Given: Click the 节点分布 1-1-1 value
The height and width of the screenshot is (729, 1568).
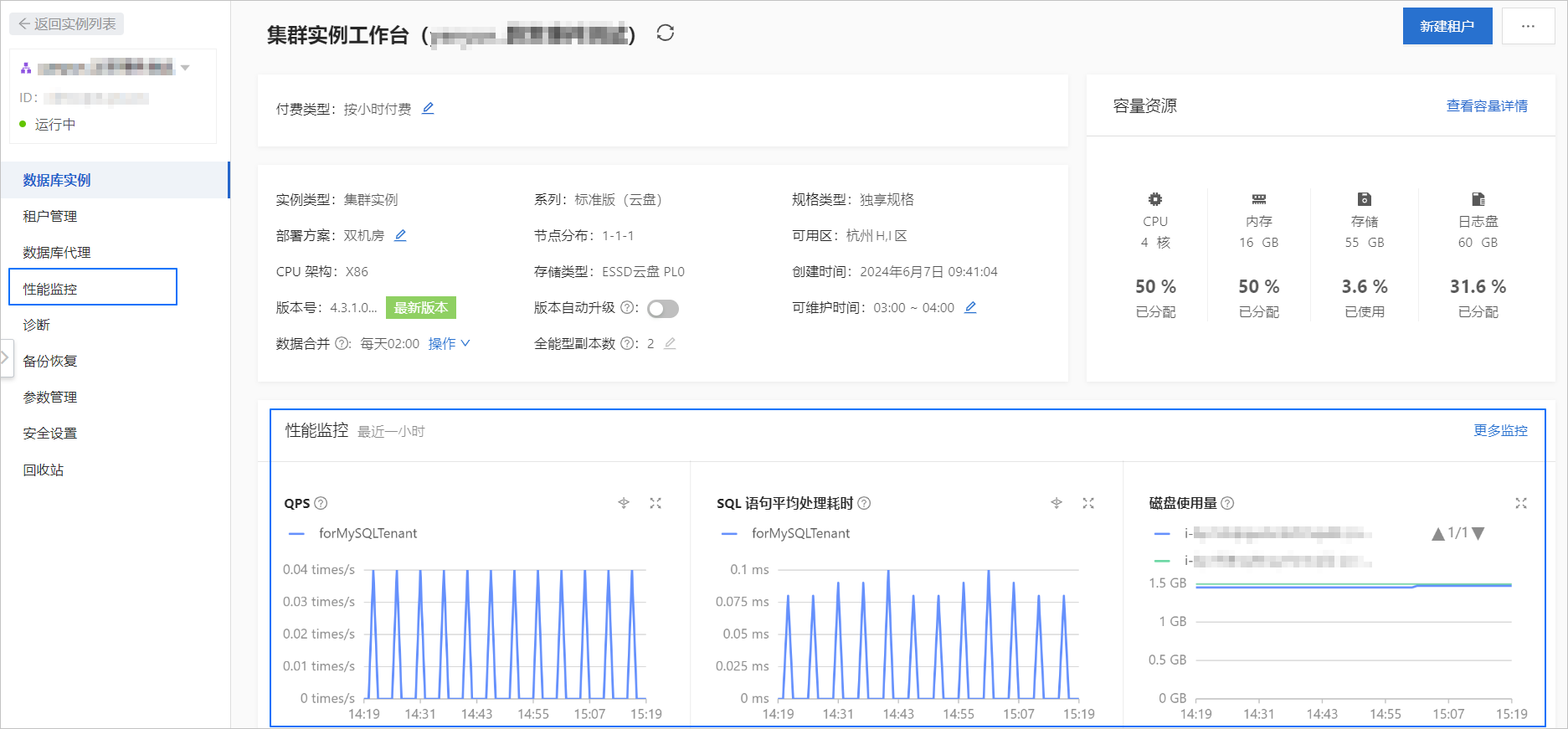Looking at the screenshot, I should (618, 235).
